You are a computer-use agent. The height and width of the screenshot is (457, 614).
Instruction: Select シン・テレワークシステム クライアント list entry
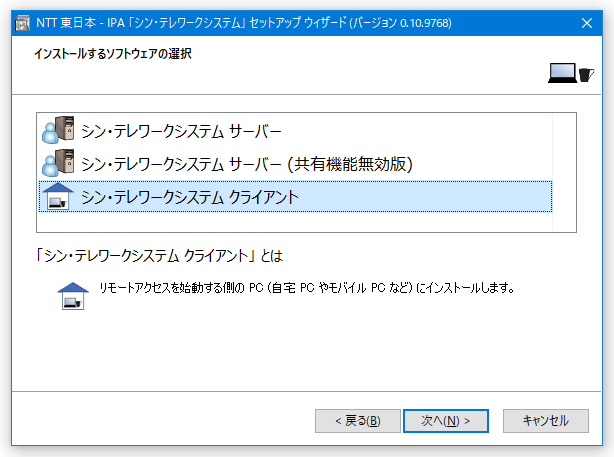[x=295, y=197]
